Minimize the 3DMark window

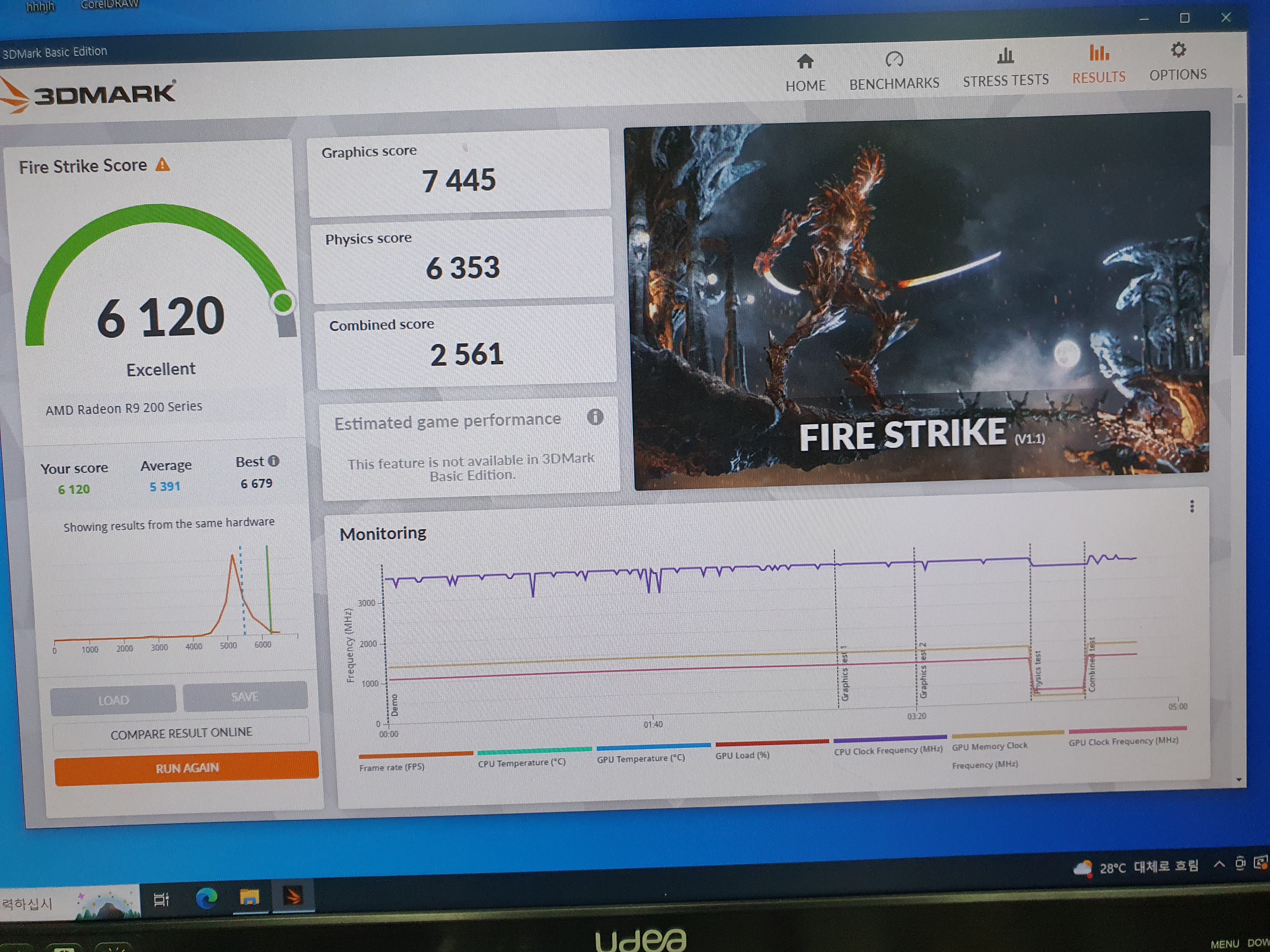coord(1144,20)
